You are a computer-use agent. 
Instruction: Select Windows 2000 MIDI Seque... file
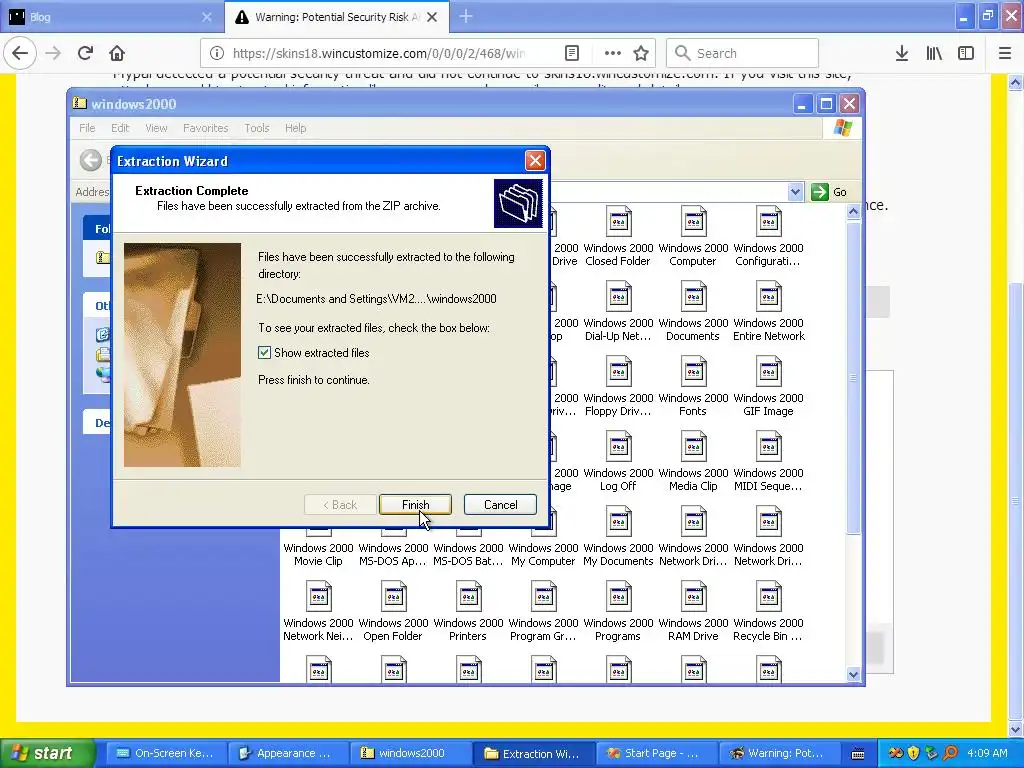click(768, 462)
